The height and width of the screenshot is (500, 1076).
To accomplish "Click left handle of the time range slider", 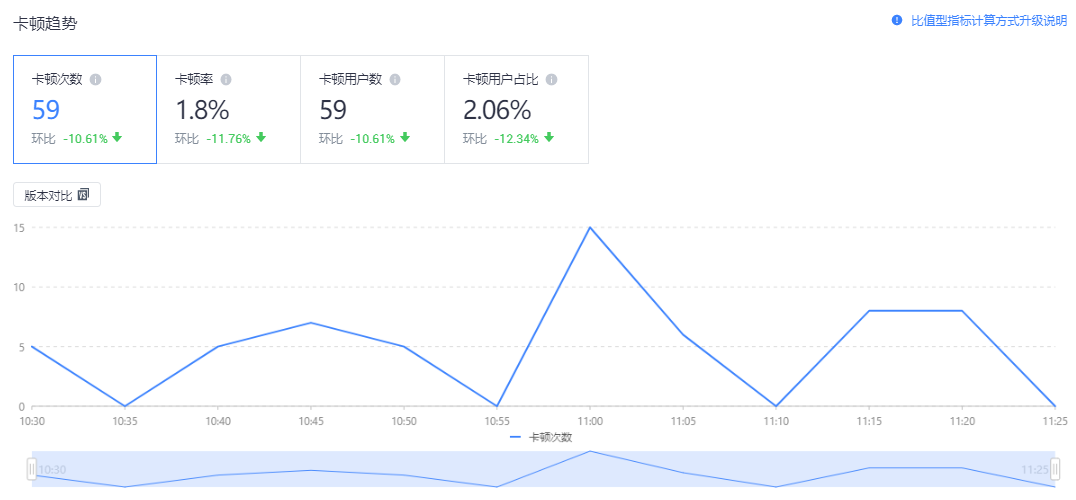I will coord(32,469).
